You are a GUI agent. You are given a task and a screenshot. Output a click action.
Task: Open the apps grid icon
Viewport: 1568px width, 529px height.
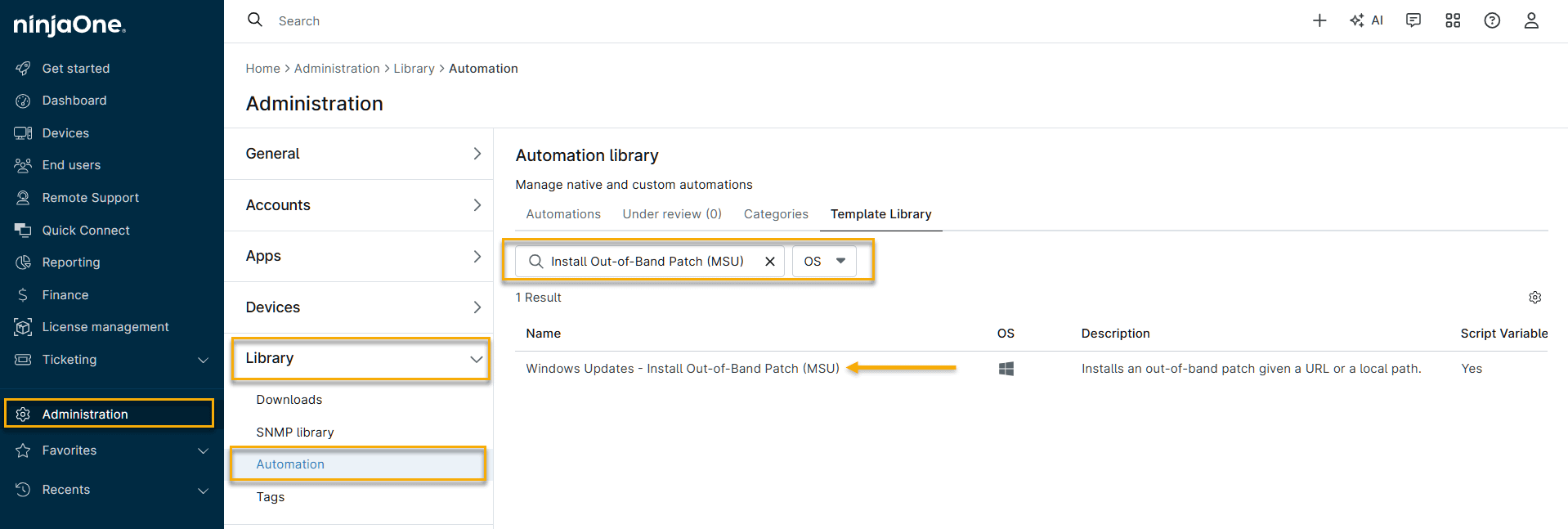click(1453, 20)
